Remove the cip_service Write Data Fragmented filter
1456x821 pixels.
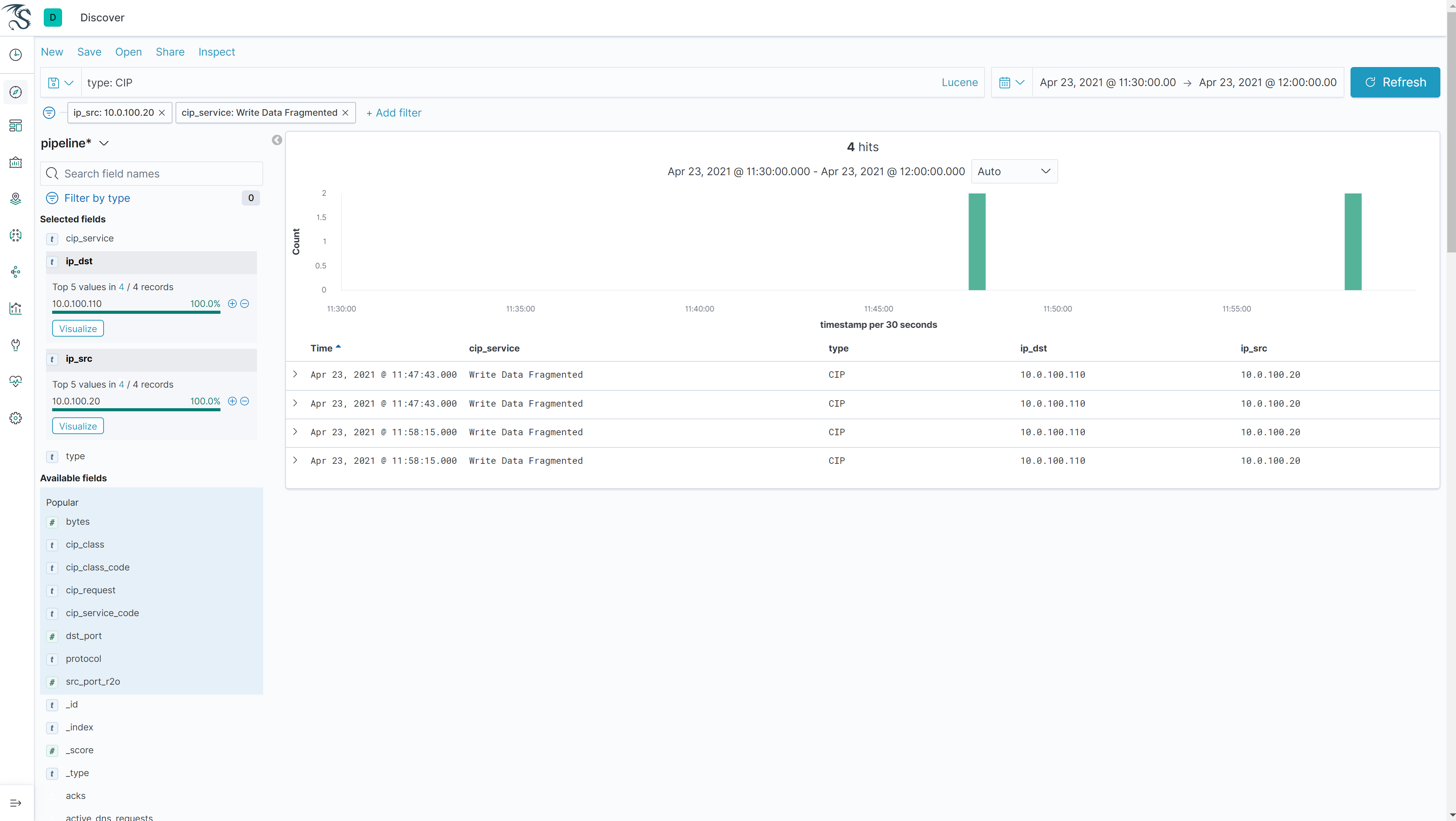(x=345, y=112)
